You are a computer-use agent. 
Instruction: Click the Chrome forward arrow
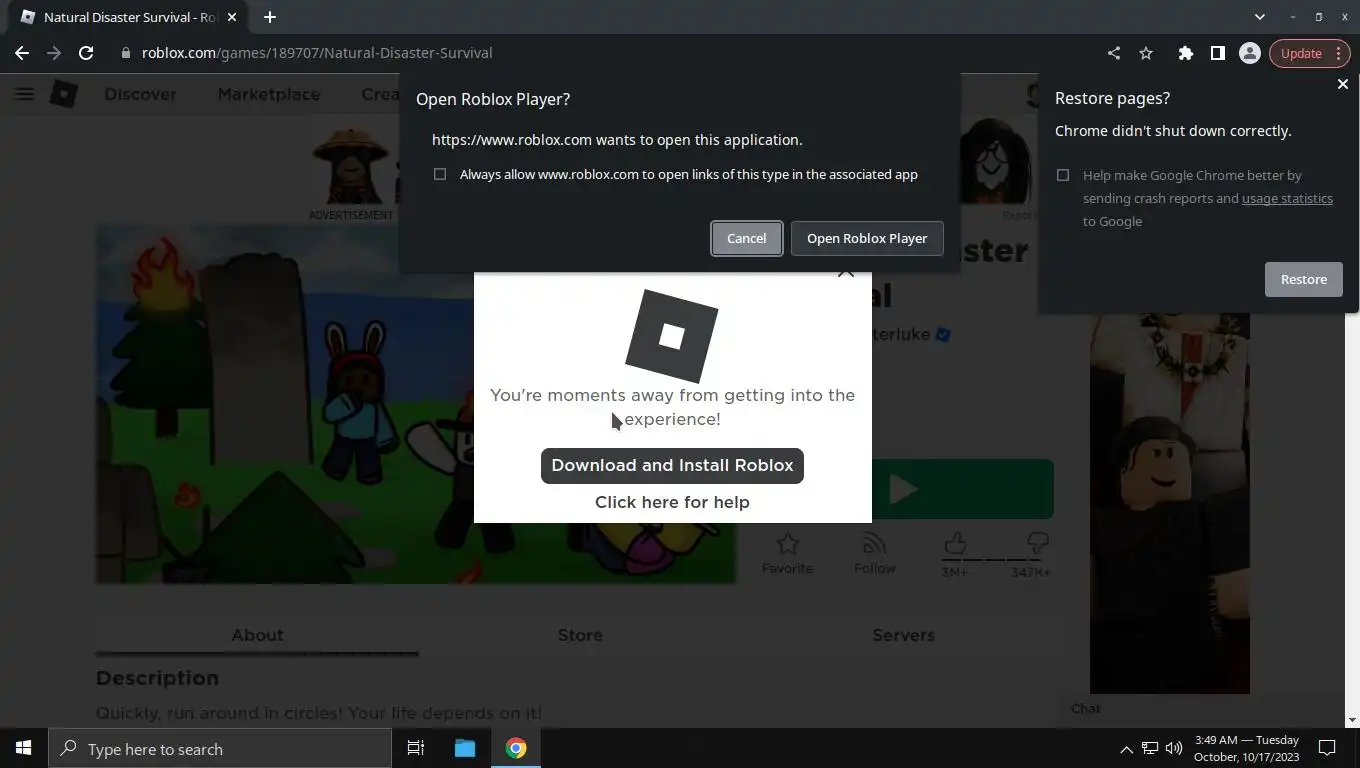coord(54,53)
